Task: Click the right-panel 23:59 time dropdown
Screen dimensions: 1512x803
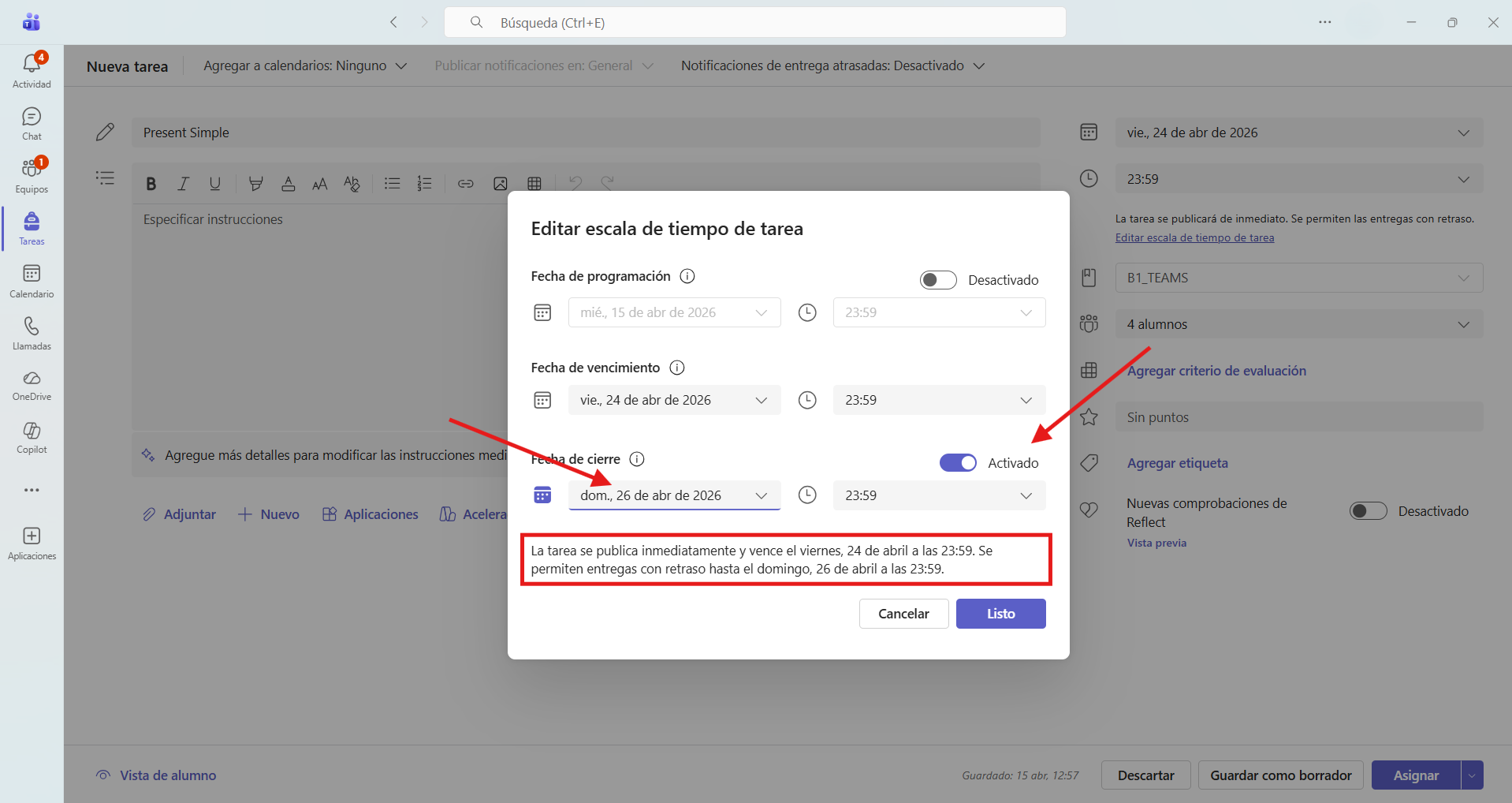Action: click(1298, 179)
